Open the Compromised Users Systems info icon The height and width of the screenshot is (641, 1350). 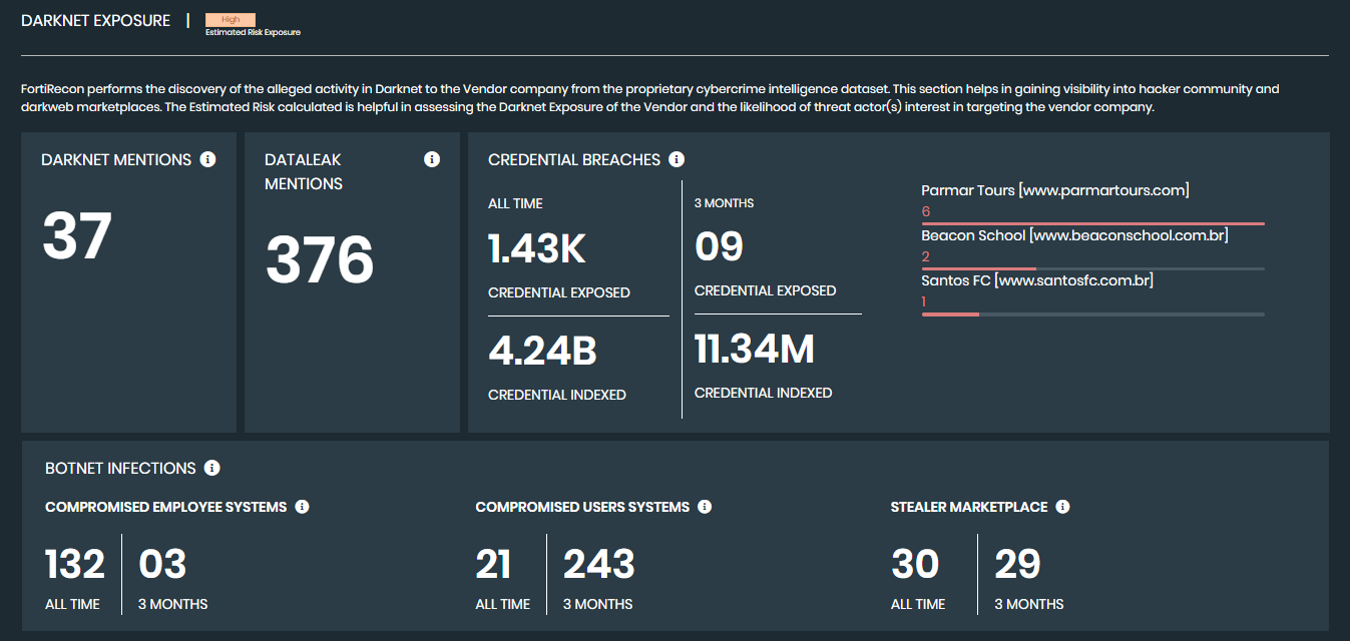click(x=707, y=506)
